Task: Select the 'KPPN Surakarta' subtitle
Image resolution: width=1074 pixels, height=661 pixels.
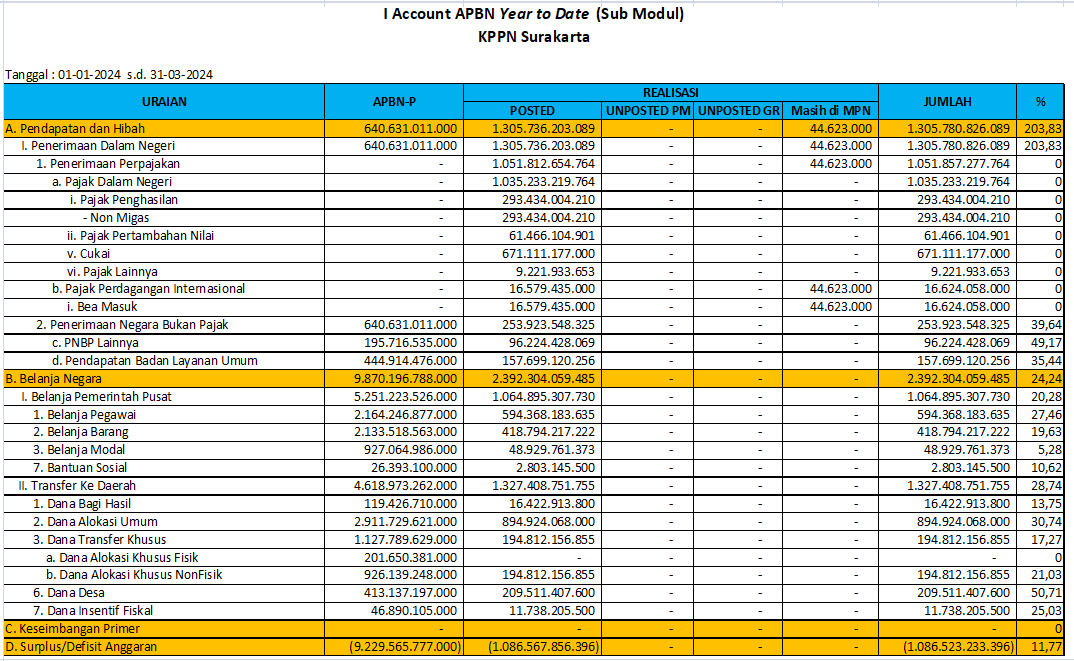Action: (x=534, y=37)
